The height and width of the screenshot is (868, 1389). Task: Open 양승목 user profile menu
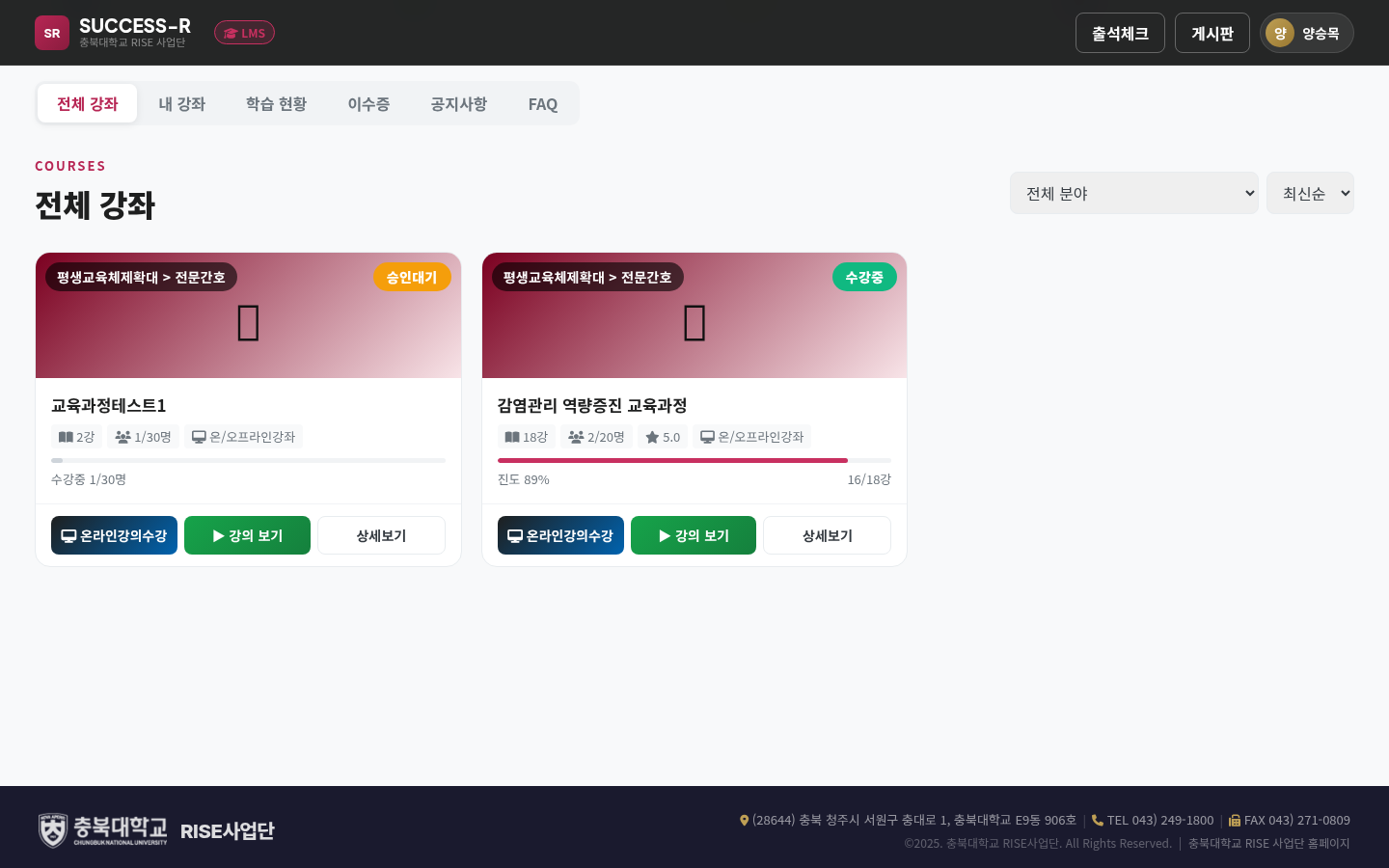pos(1307,33)
